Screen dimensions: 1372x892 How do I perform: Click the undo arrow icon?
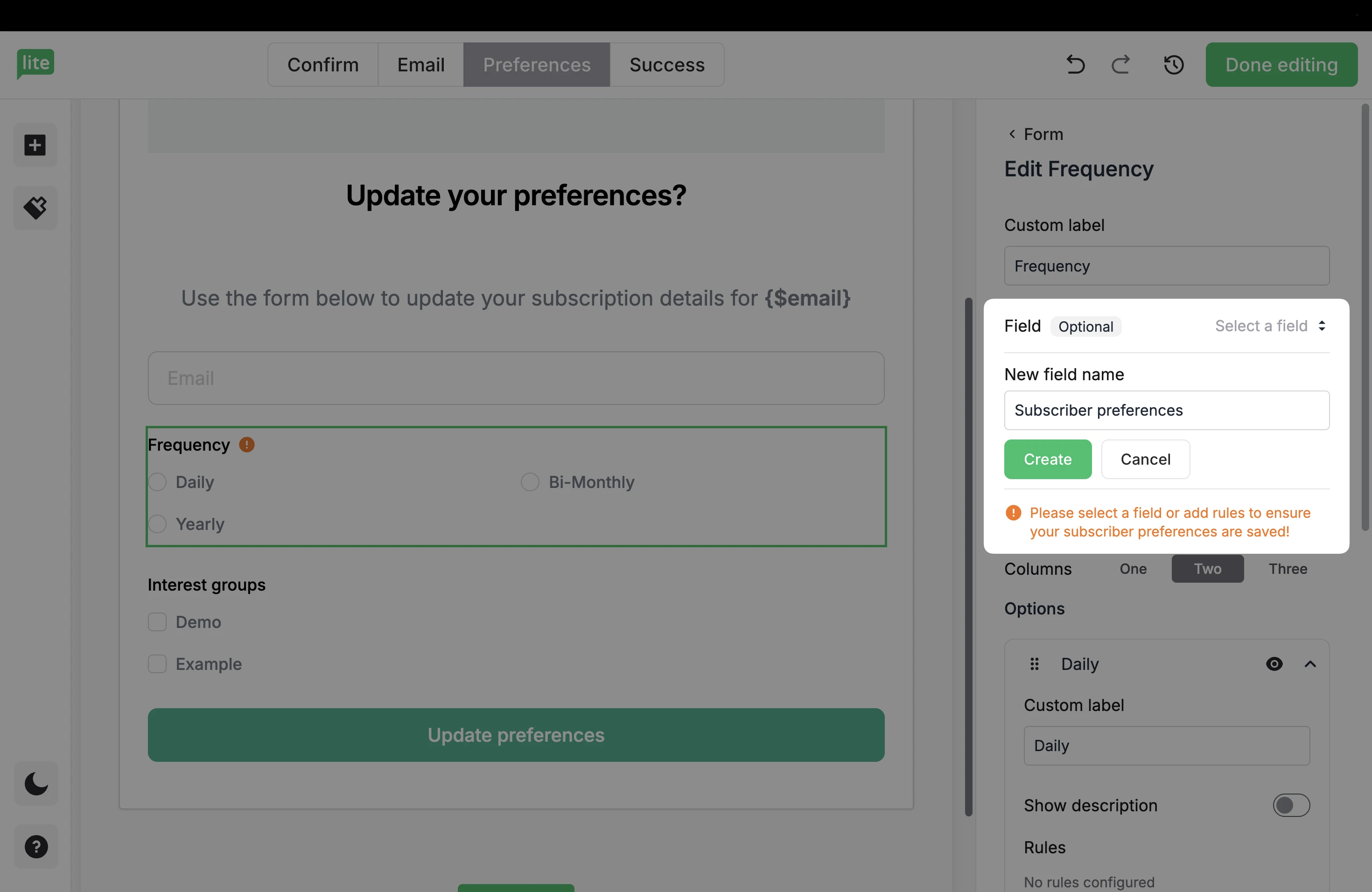1075,64
